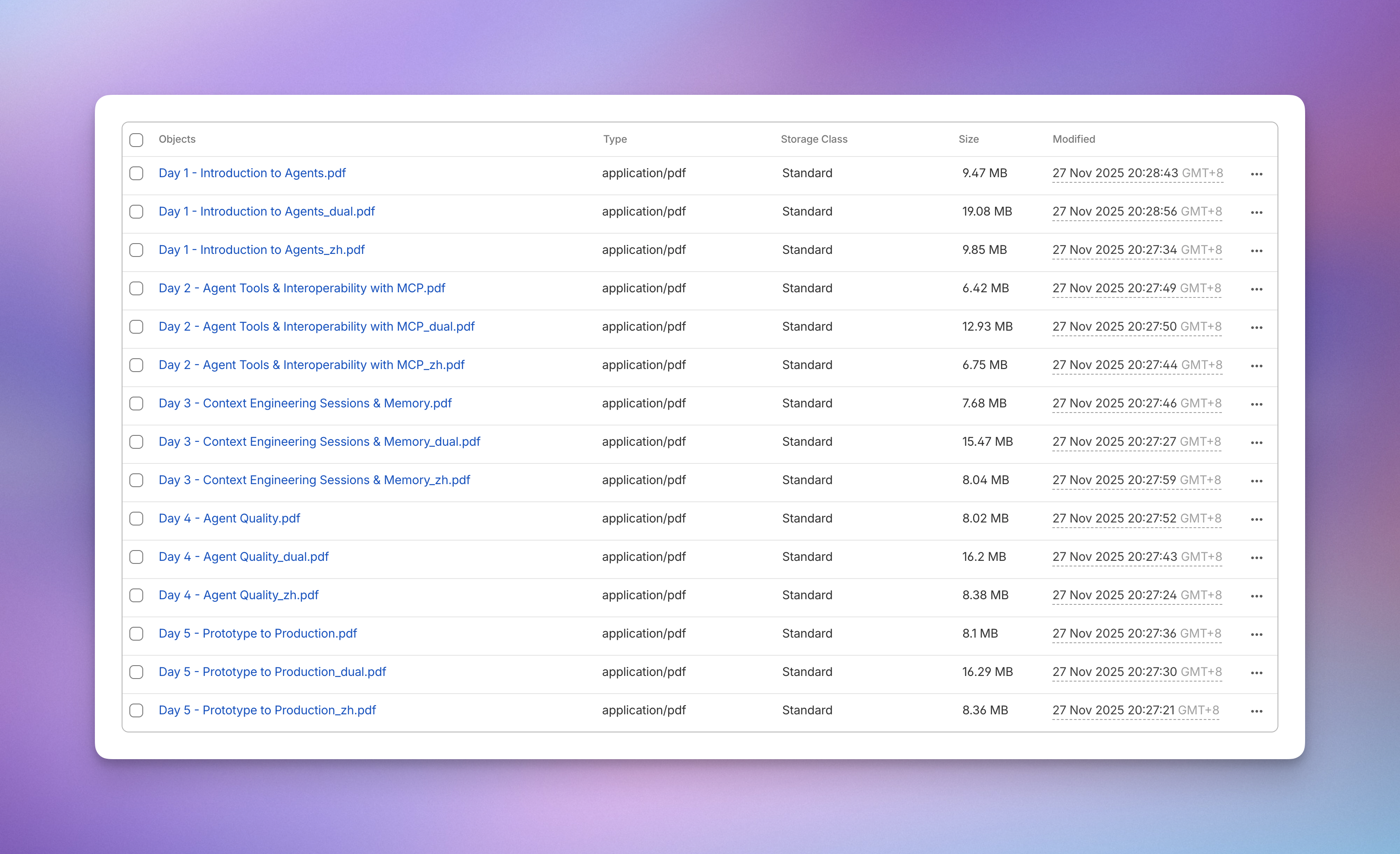Expand actions dropdown for Day 4 Quality_dual.pdf
The image size is (1400, 854).
[x=1256, y=557]
